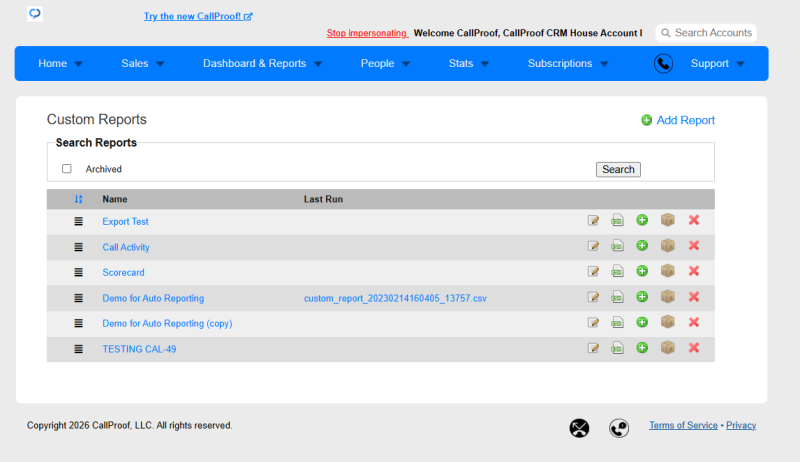The height and width of the screenshot is (462, 800).
Task: Click green plus for Auto Reporting (copy)
Action: pyautogui.click(x=642, y=322)
